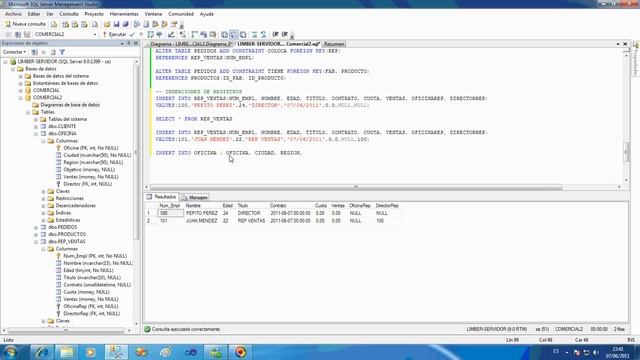Click the Save All icon
Viewport: 640px width, 360px height.
126,24
